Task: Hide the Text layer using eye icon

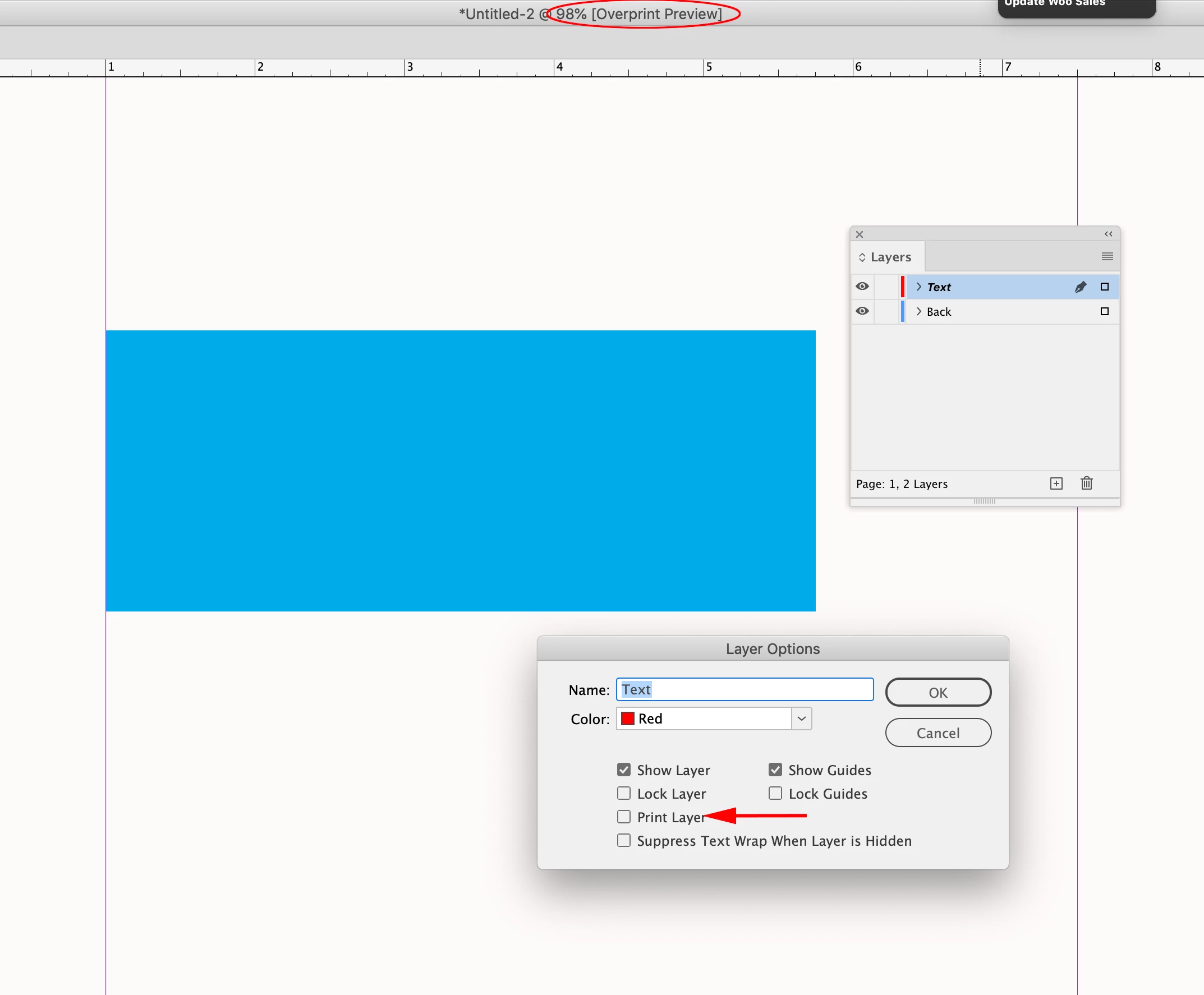Action: [862, 286]
